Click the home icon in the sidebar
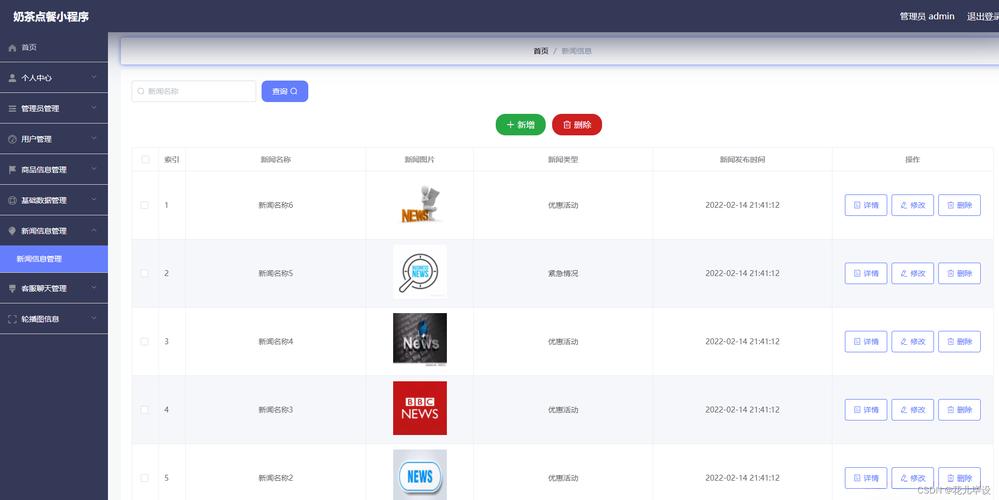 pos(12,48)
